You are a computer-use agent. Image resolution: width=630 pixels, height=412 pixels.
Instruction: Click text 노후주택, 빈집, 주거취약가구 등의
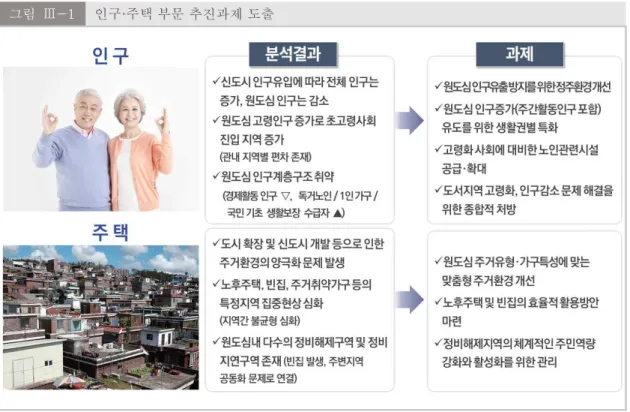pos(297,285)
